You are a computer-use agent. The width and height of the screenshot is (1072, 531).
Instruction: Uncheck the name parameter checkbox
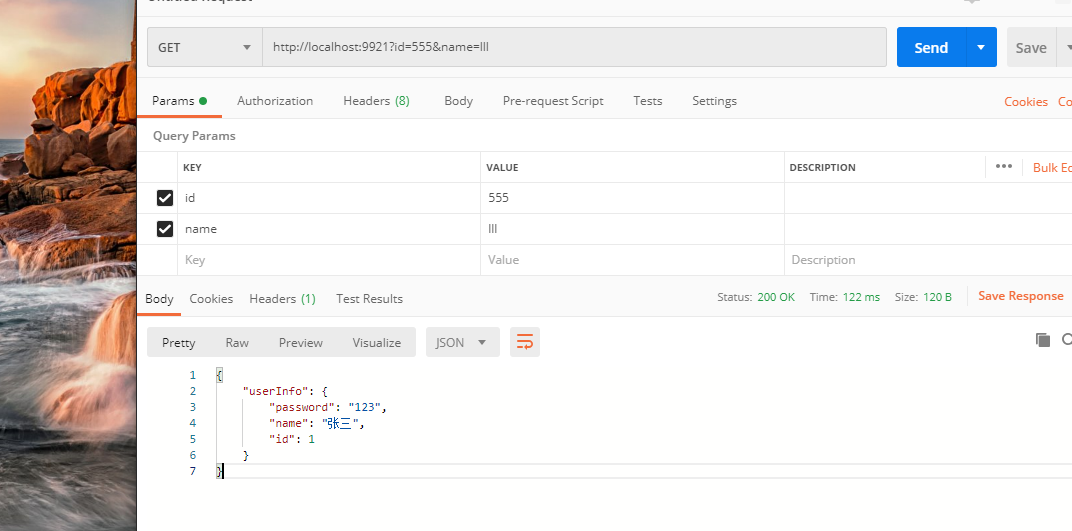point(165,229)
